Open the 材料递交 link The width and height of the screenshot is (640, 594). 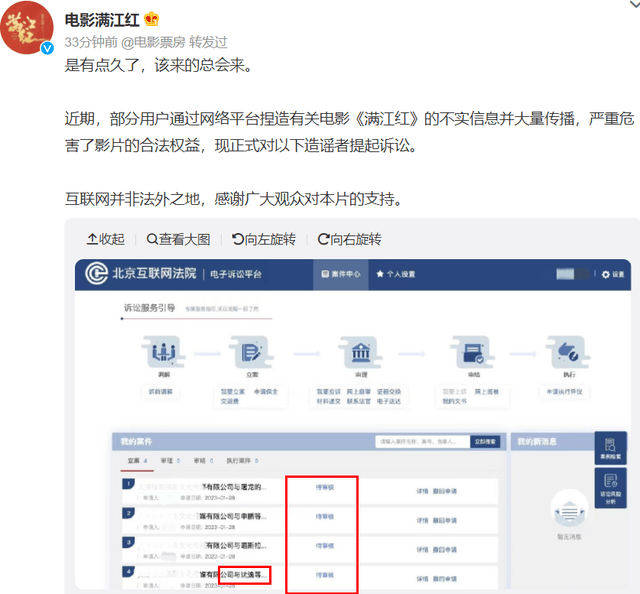(329, 401)
